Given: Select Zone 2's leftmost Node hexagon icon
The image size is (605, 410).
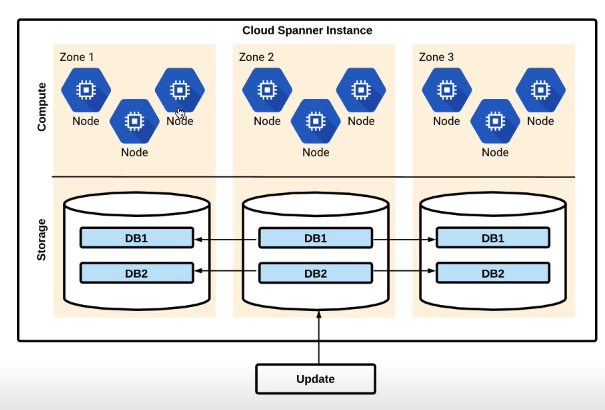Looking at the screenshot, I should click(x=267, y=90).
